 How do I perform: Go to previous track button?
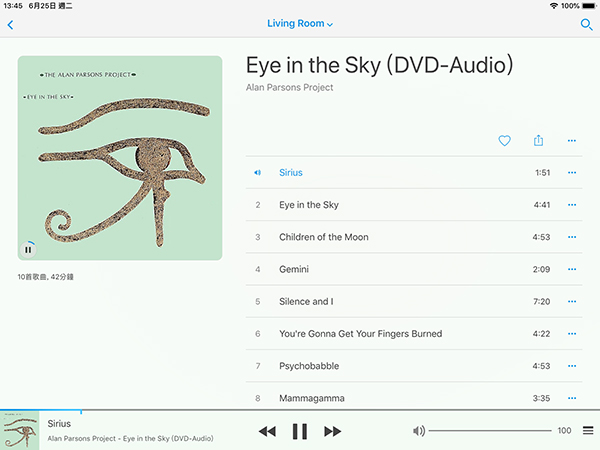(x=267, y=431)
